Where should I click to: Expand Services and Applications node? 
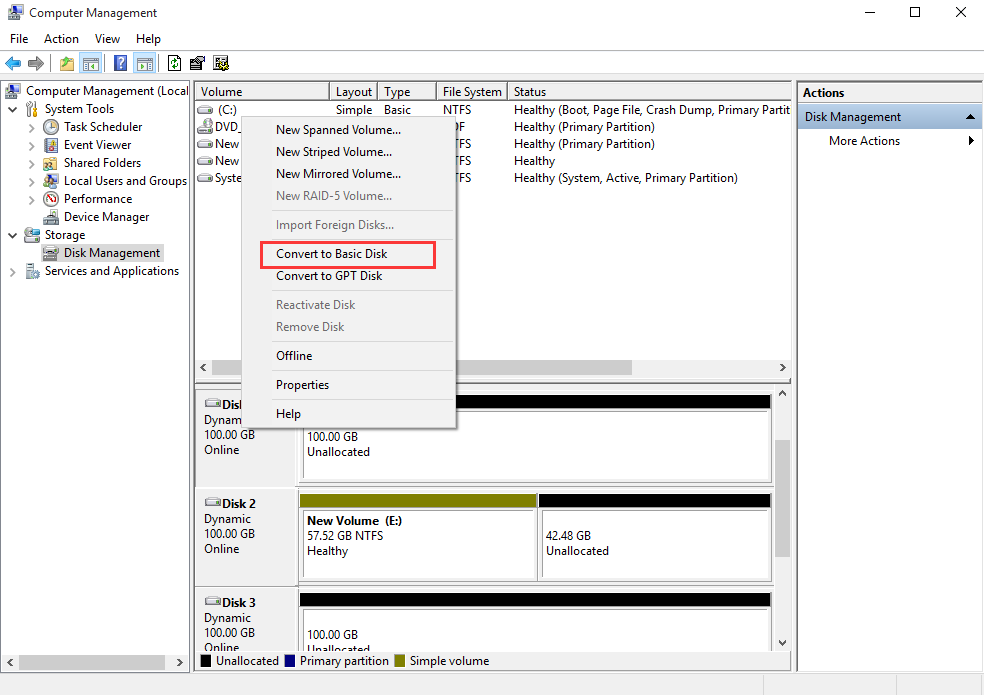[x=13, y=272]
